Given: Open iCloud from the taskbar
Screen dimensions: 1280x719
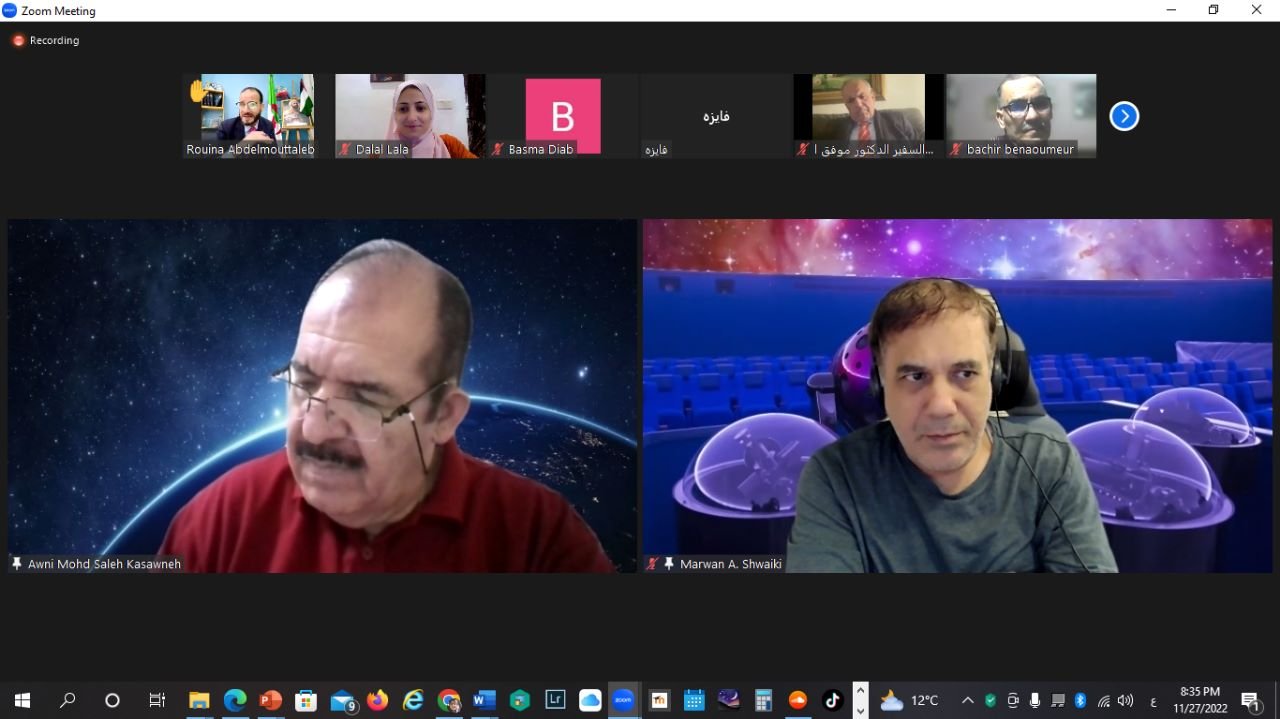Looking at the screenshot, I should pos(590,700).
